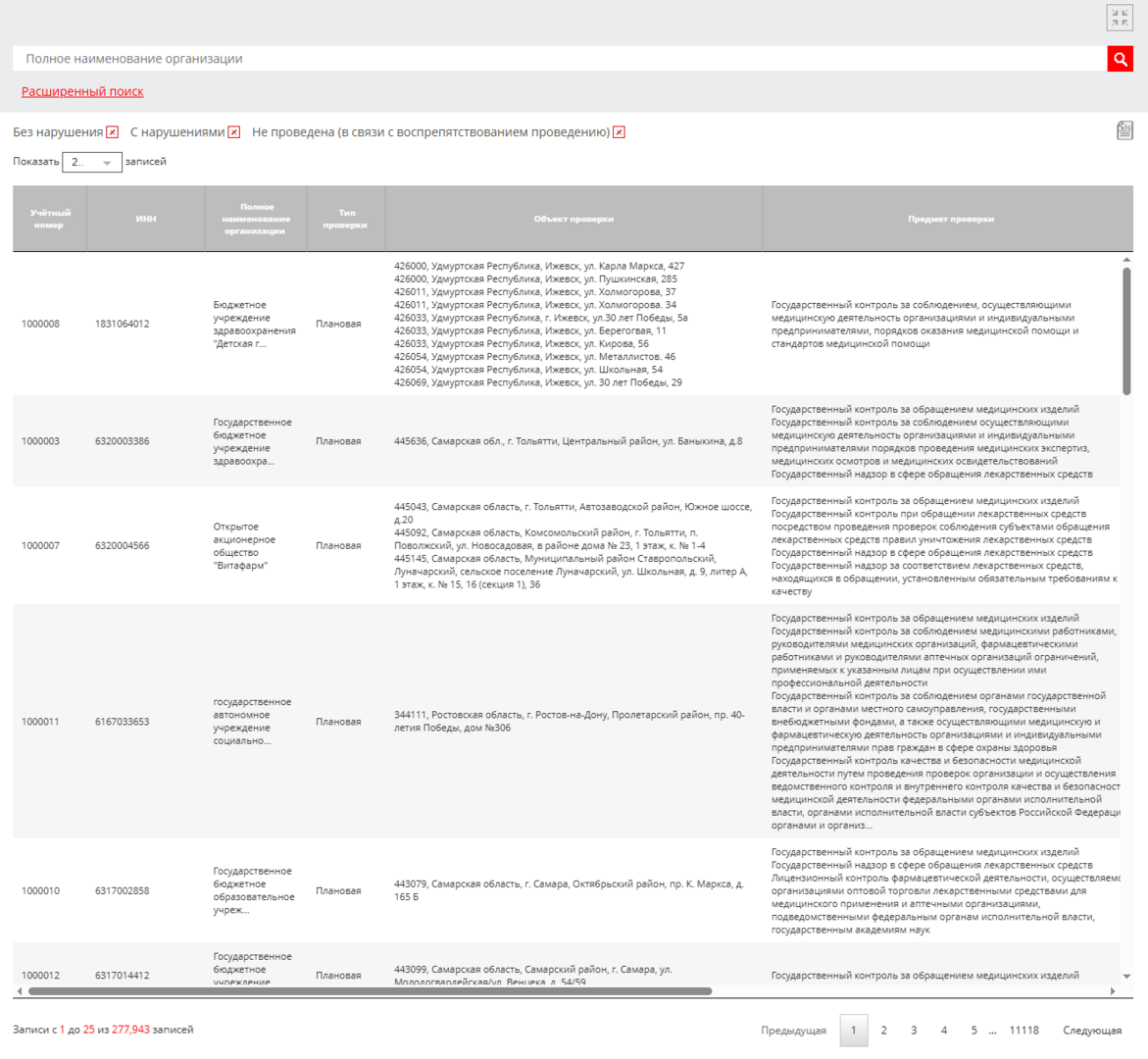This screenshot has width=1148, height=1059.
Task: Sort by the 'Объект проверки' column header
Action: pyautogui.click(x=574, y=219)
